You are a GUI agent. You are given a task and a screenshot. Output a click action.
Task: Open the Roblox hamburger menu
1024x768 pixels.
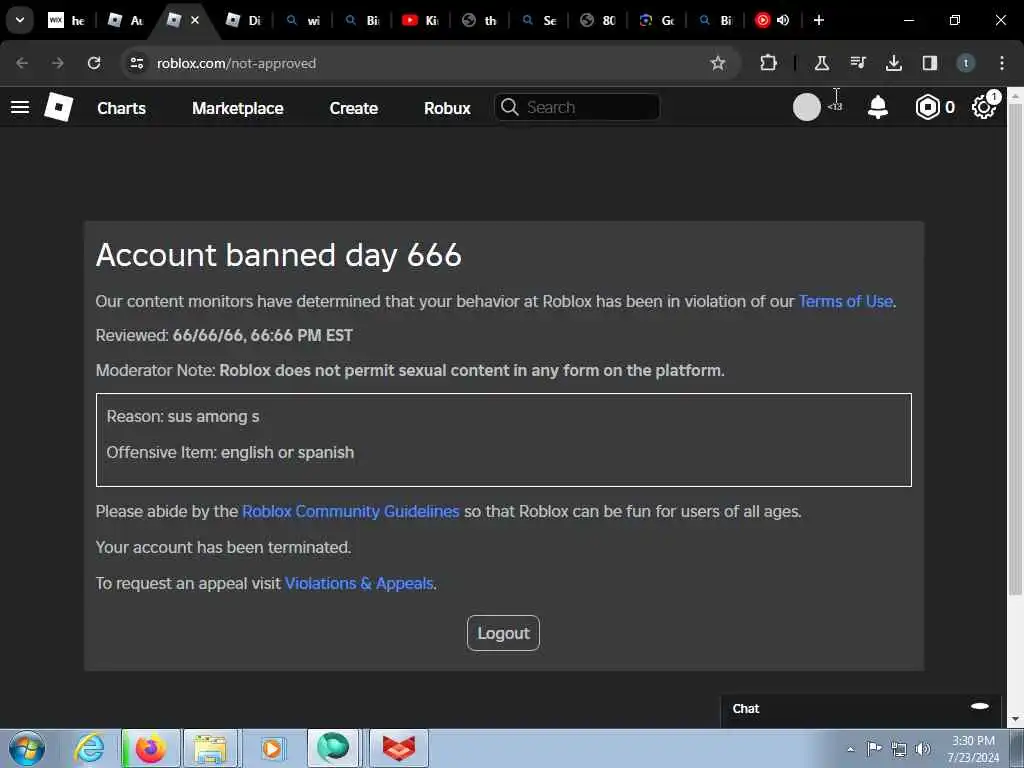(x=20, y=107)
